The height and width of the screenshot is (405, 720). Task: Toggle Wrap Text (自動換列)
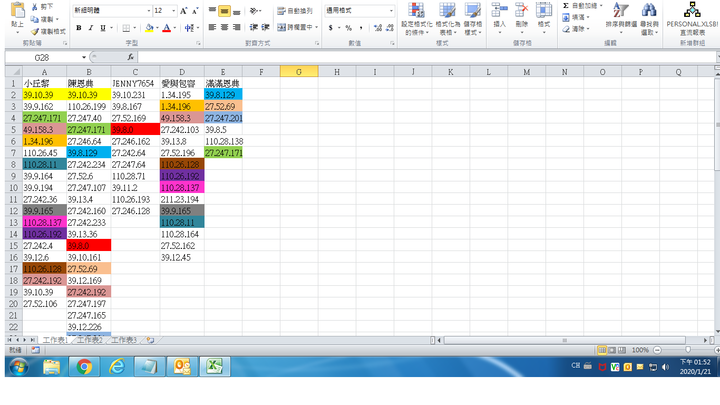(295, 11)
